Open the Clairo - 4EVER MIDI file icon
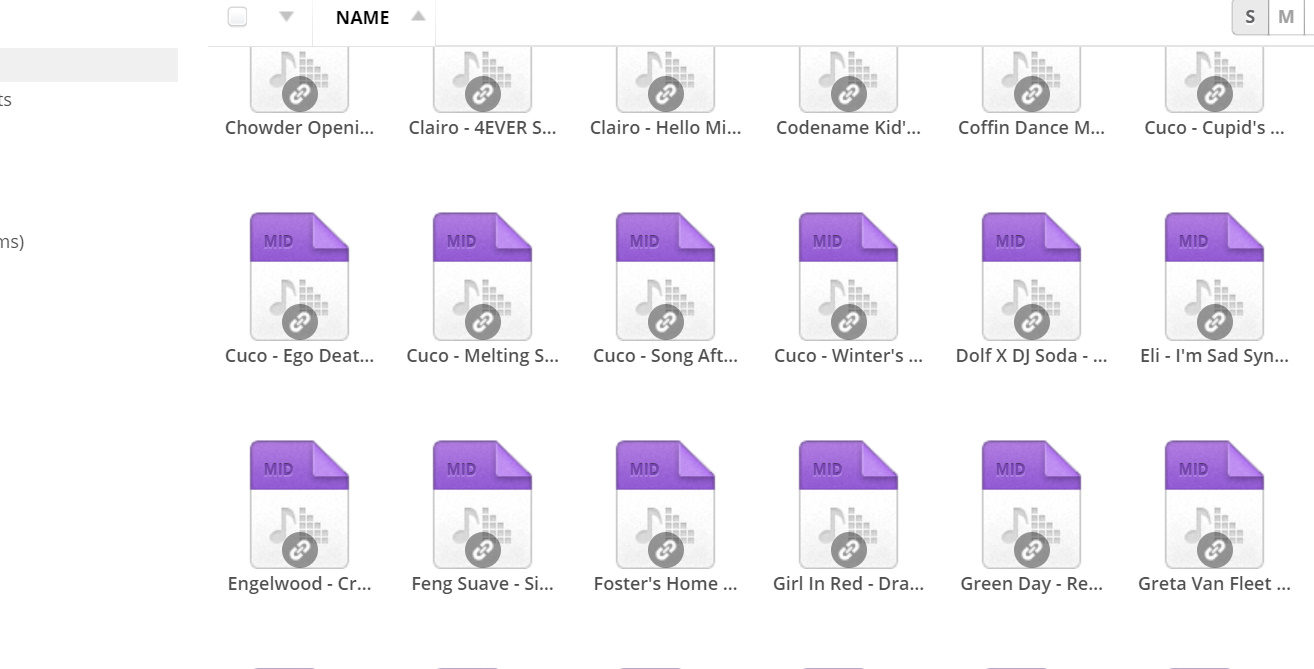The width and height of the screenshot is (1314, 669). point(482,80)
